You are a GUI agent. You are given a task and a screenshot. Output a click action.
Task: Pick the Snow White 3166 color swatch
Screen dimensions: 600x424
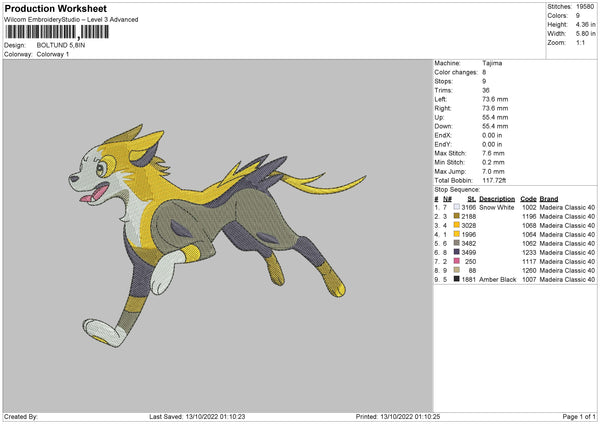(x=457, y=207)
